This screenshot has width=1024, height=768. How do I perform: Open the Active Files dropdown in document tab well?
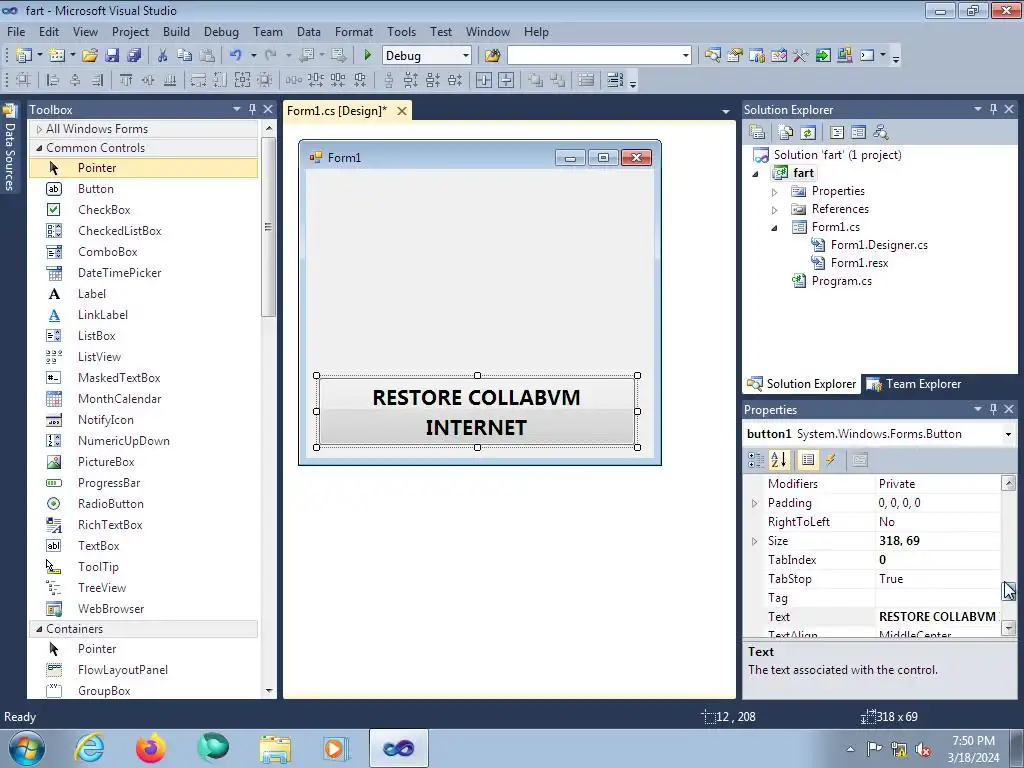coord(726,112)
